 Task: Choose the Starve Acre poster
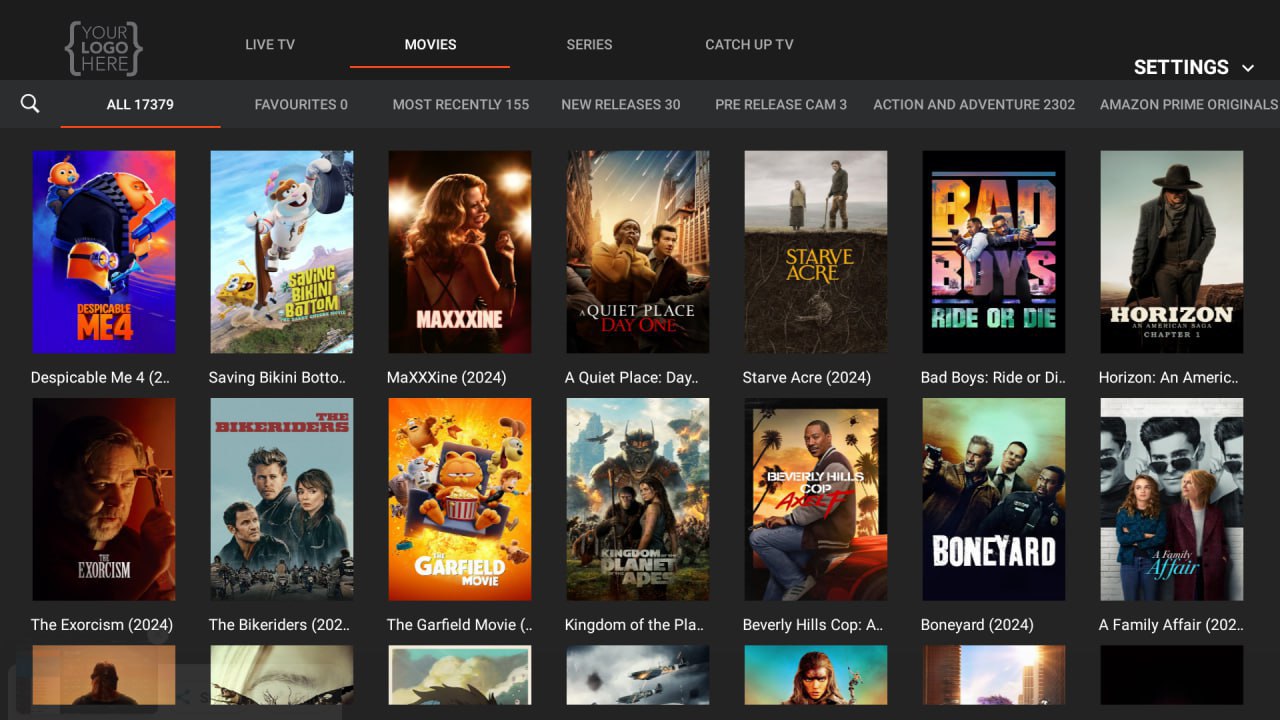click(x=816, y=252)
